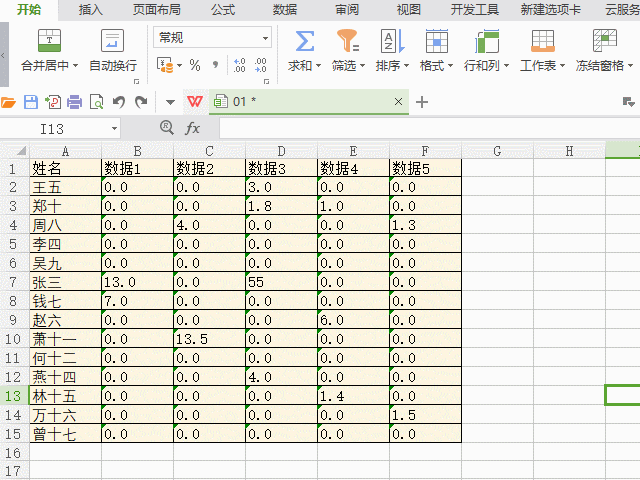Select column D header
The width and height of the screenshot is (640, 480).
click(281, 151)
